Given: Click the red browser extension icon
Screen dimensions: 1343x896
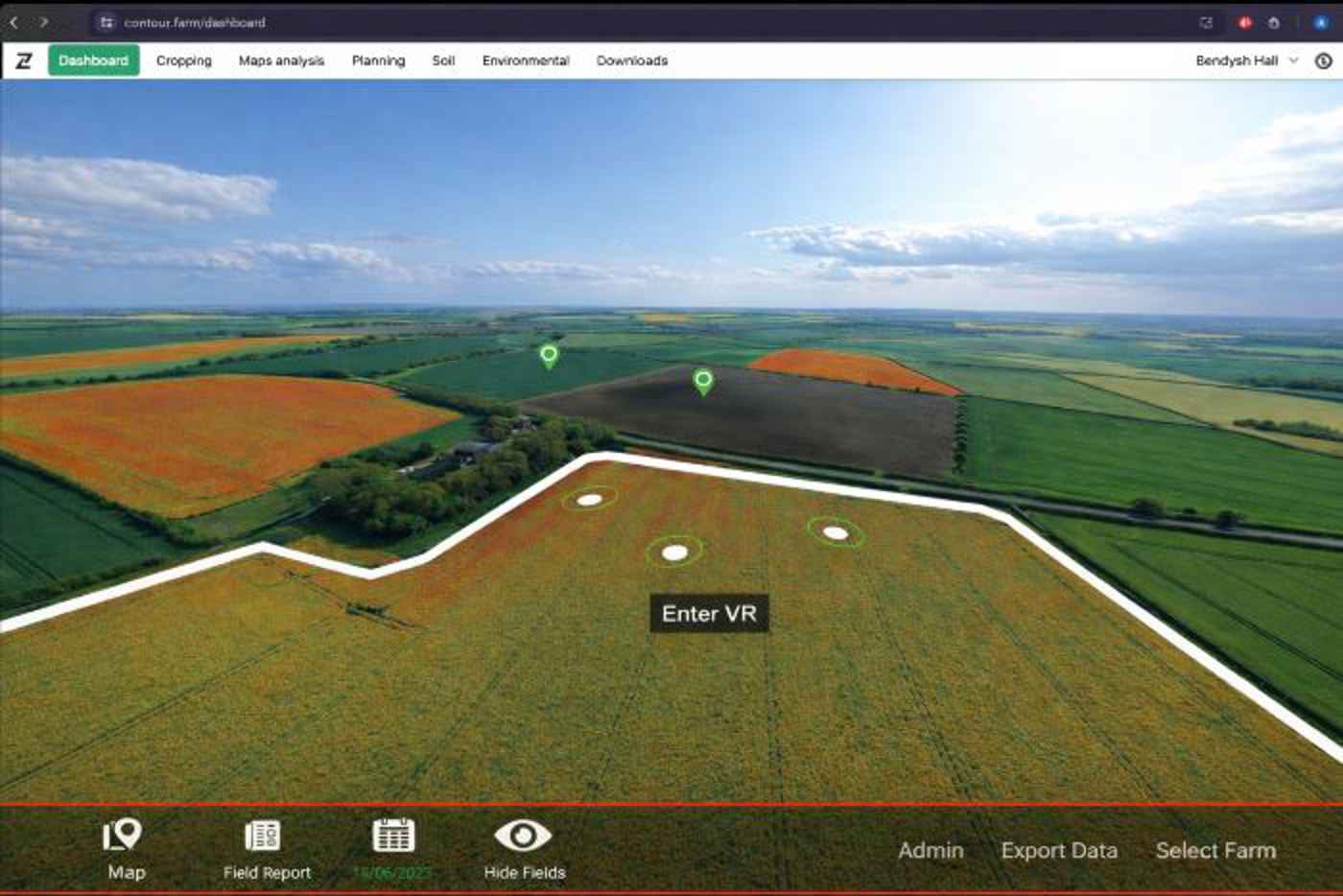Looking at the screenshot, I should click(1245, 22).
